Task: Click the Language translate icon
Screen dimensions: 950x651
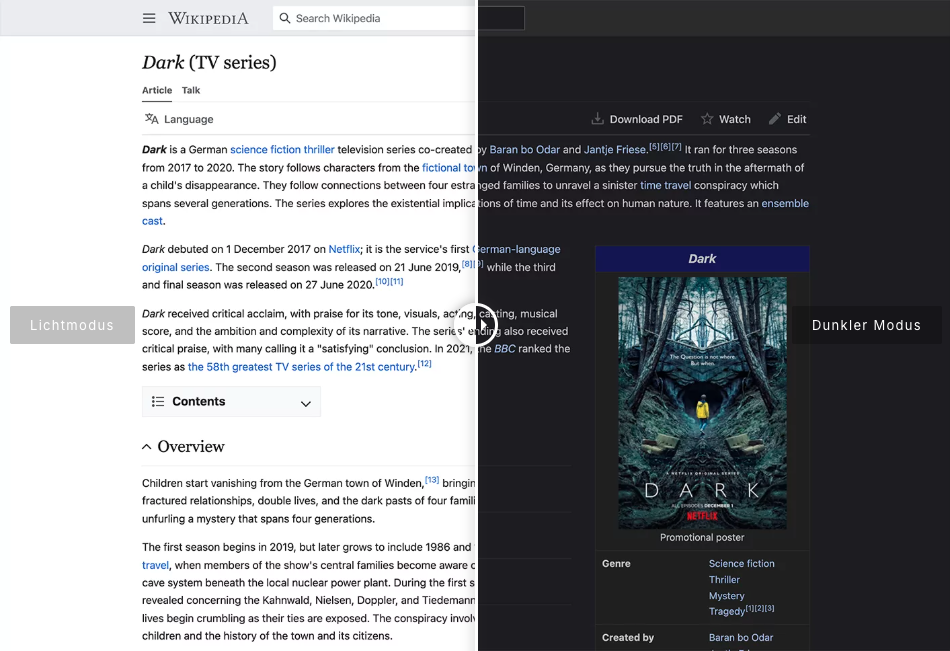Action: [x=151, y=119]
